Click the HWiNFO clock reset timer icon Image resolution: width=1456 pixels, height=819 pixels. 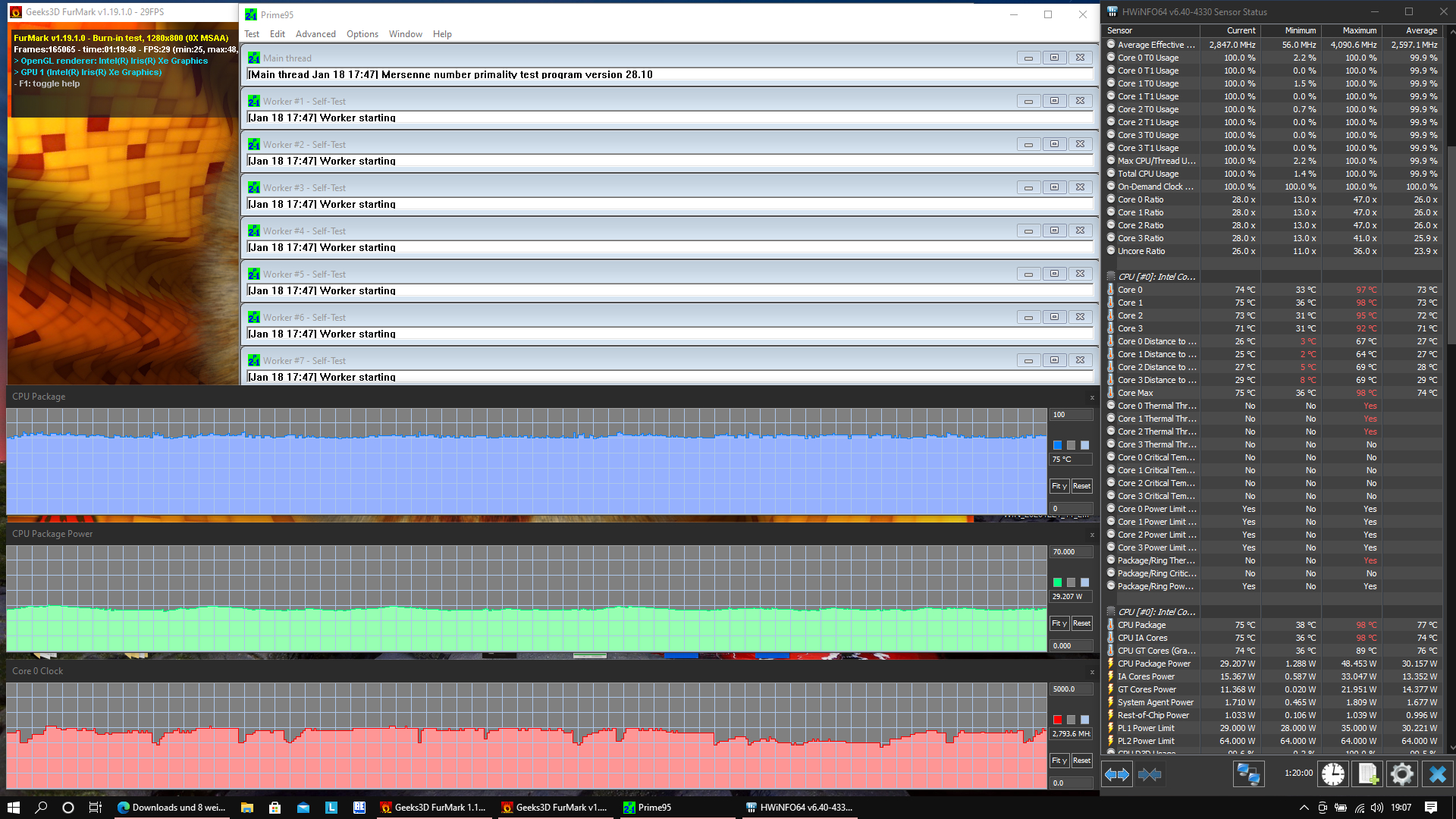1332,774
